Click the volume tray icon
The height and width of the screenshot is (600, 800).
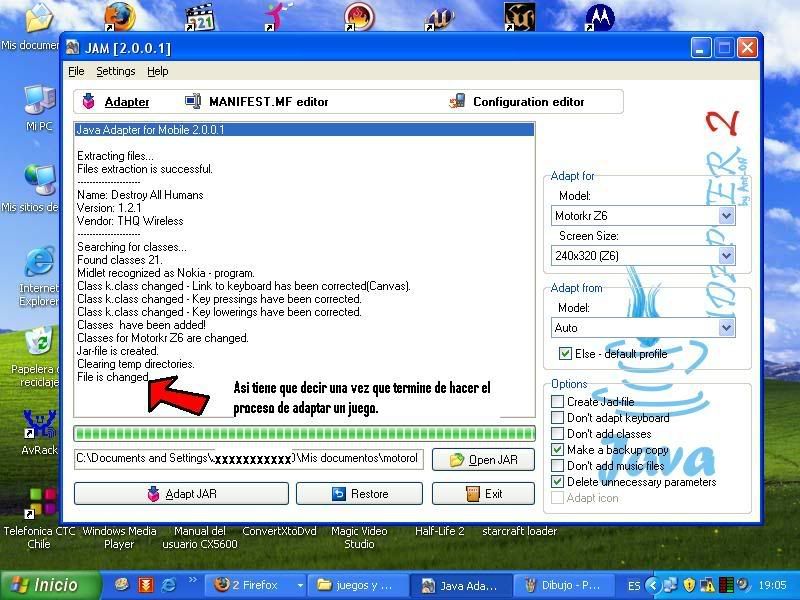coord(743,584)
